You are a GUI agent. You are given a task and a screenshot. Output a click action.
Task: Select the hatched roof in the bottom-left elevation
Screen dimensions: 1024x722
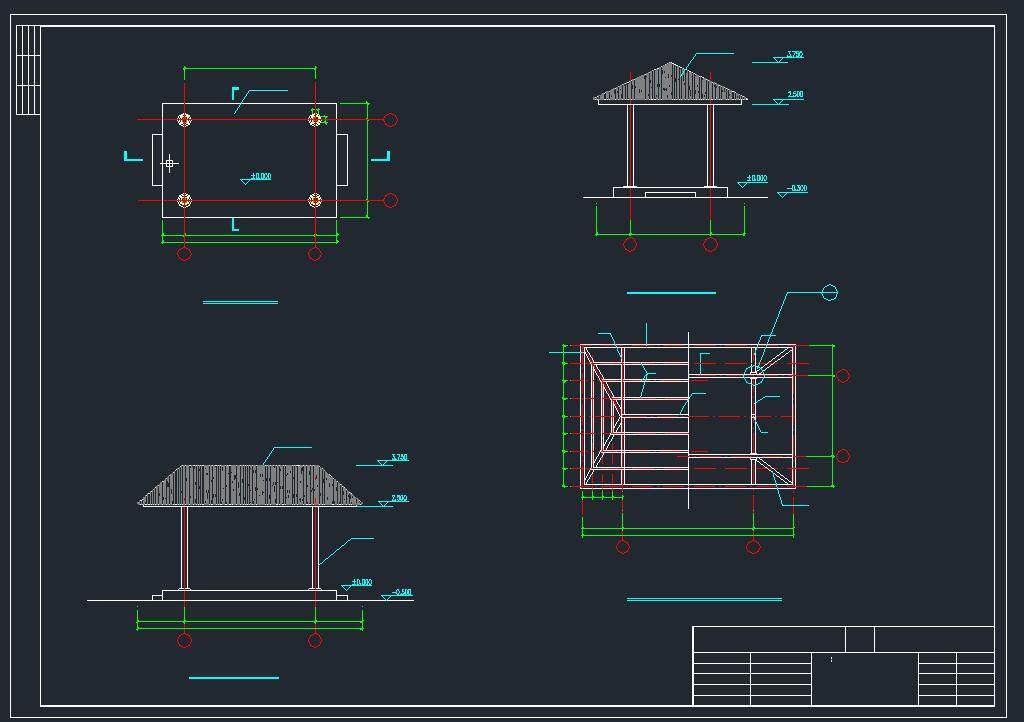coord(250,486)
